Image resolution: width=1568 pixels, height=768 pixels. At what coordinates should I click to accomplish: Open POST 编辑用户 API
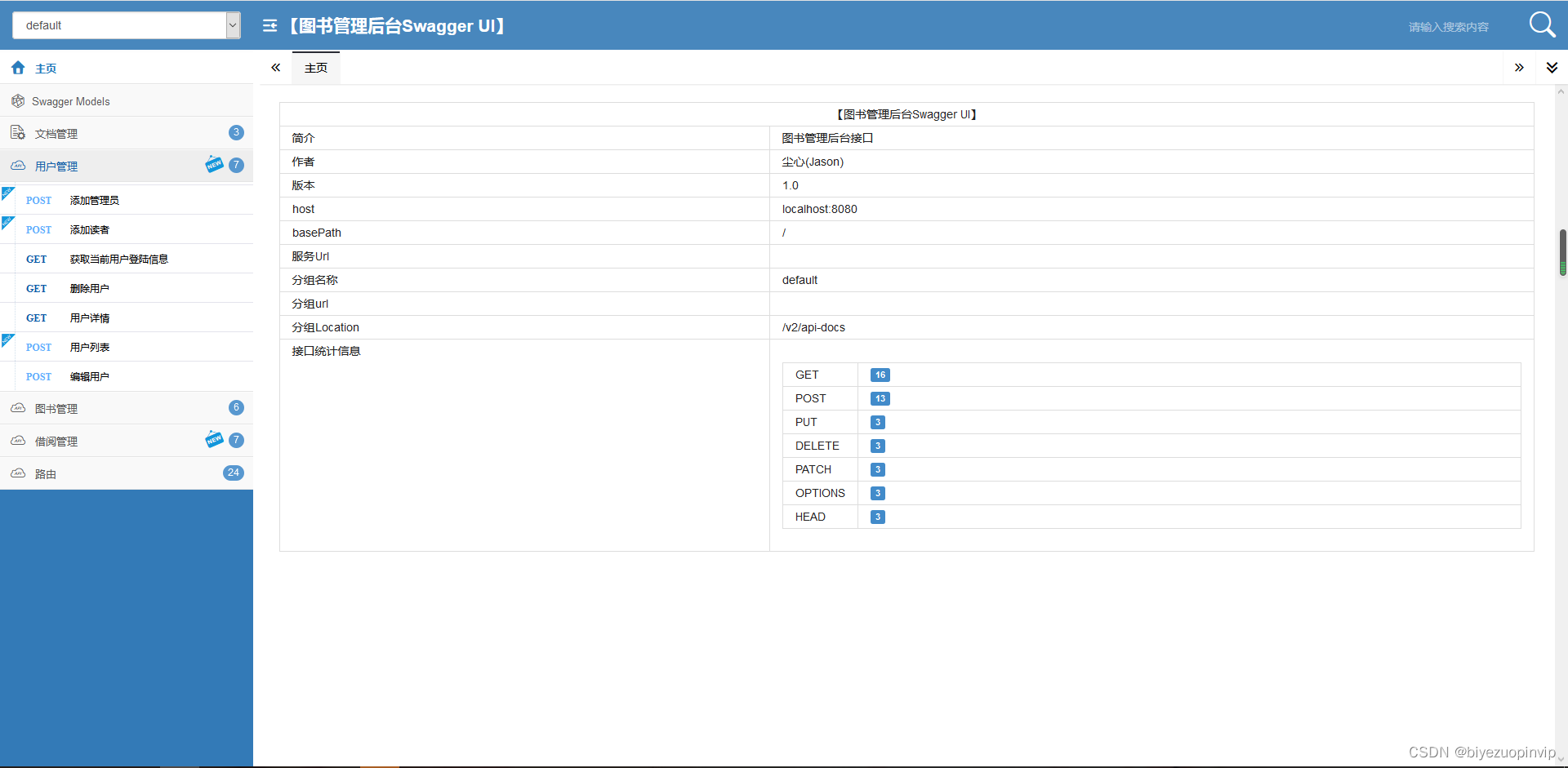[x=127, y=376]
